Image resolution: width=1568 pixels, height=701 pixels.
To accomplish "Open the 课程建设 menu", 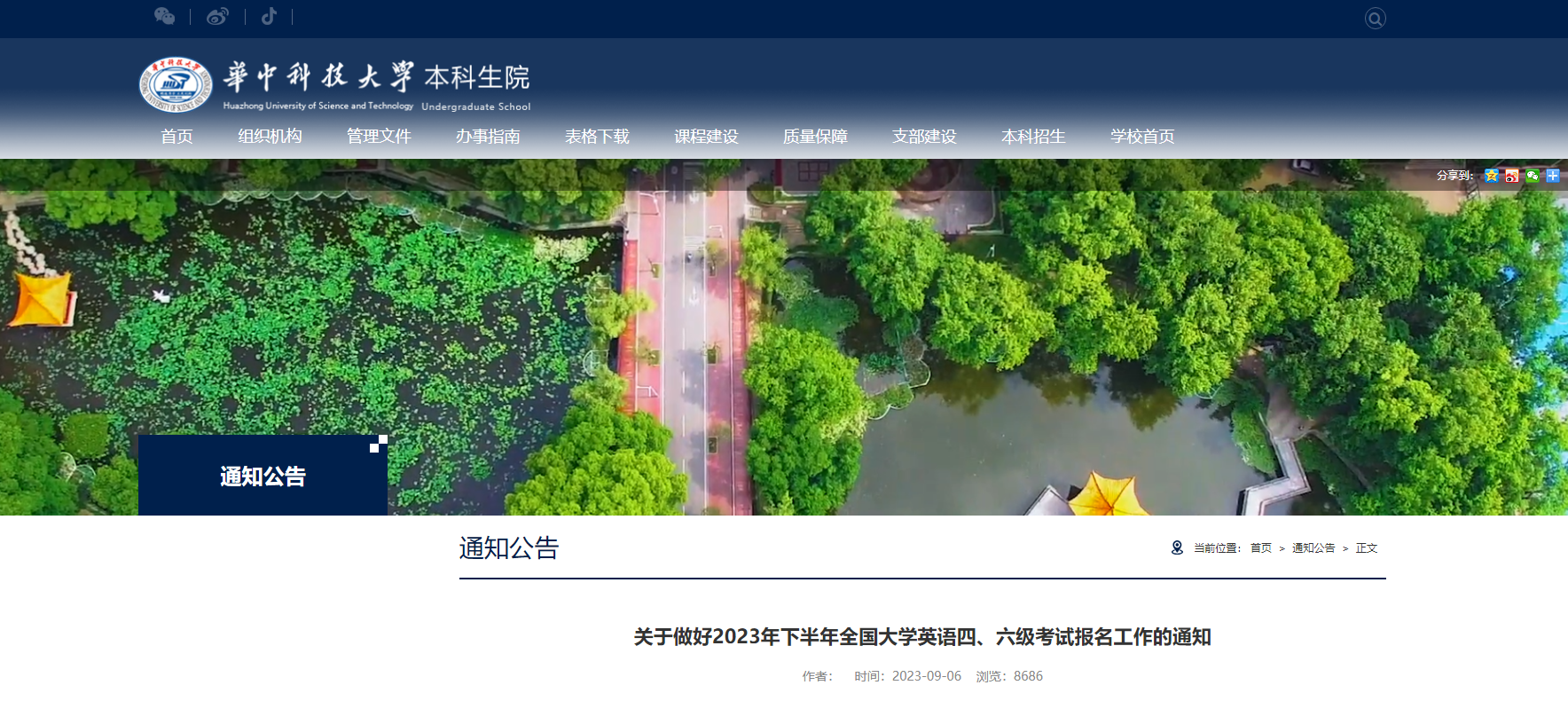I will pos(706,137).
